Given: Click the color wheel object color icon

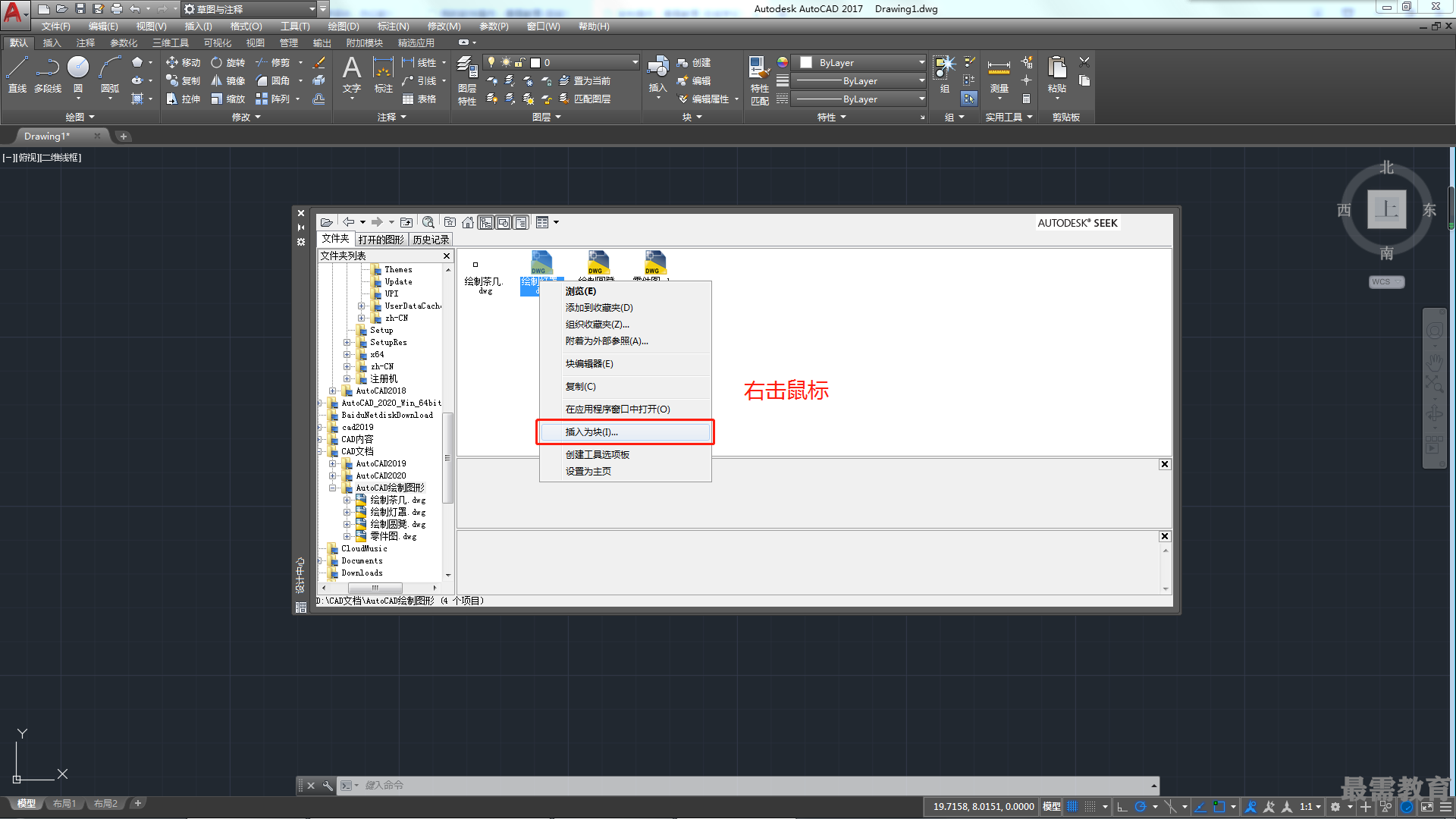Looking at the screenshot, I should [783, 62].
